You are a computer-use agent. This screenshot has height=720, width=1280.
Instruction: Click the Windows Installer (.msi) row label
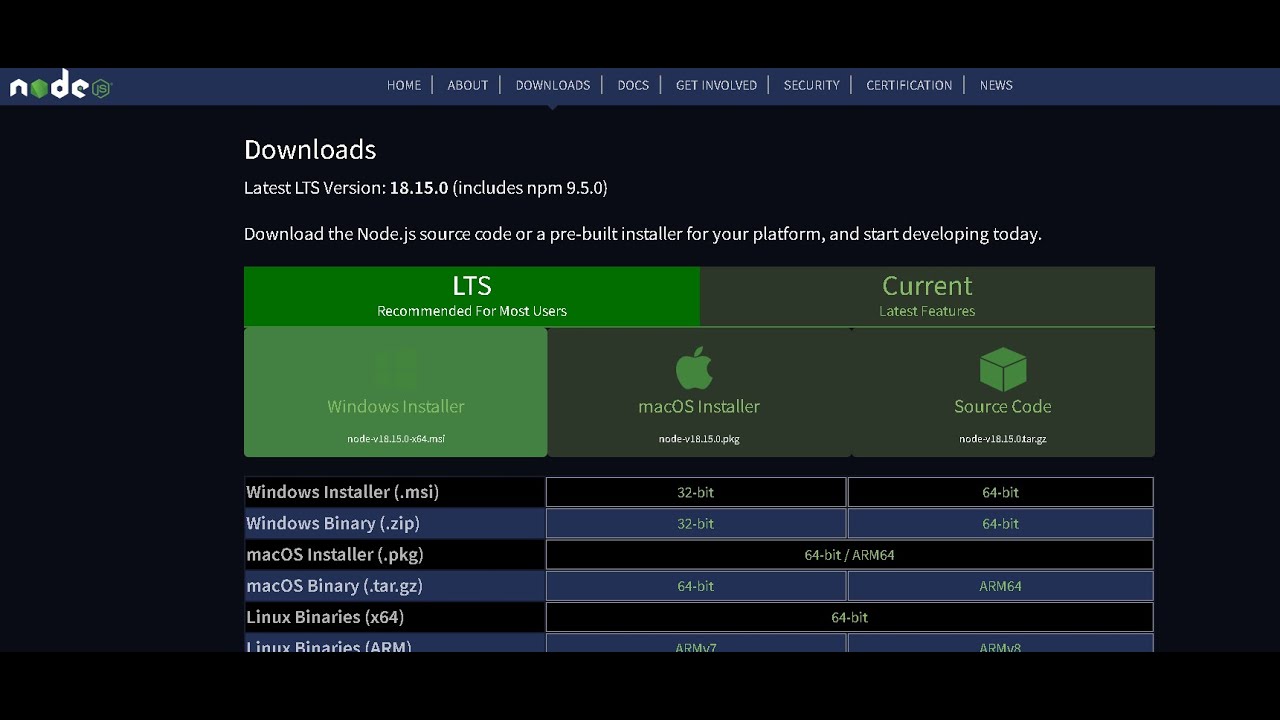tap(343, 492)
